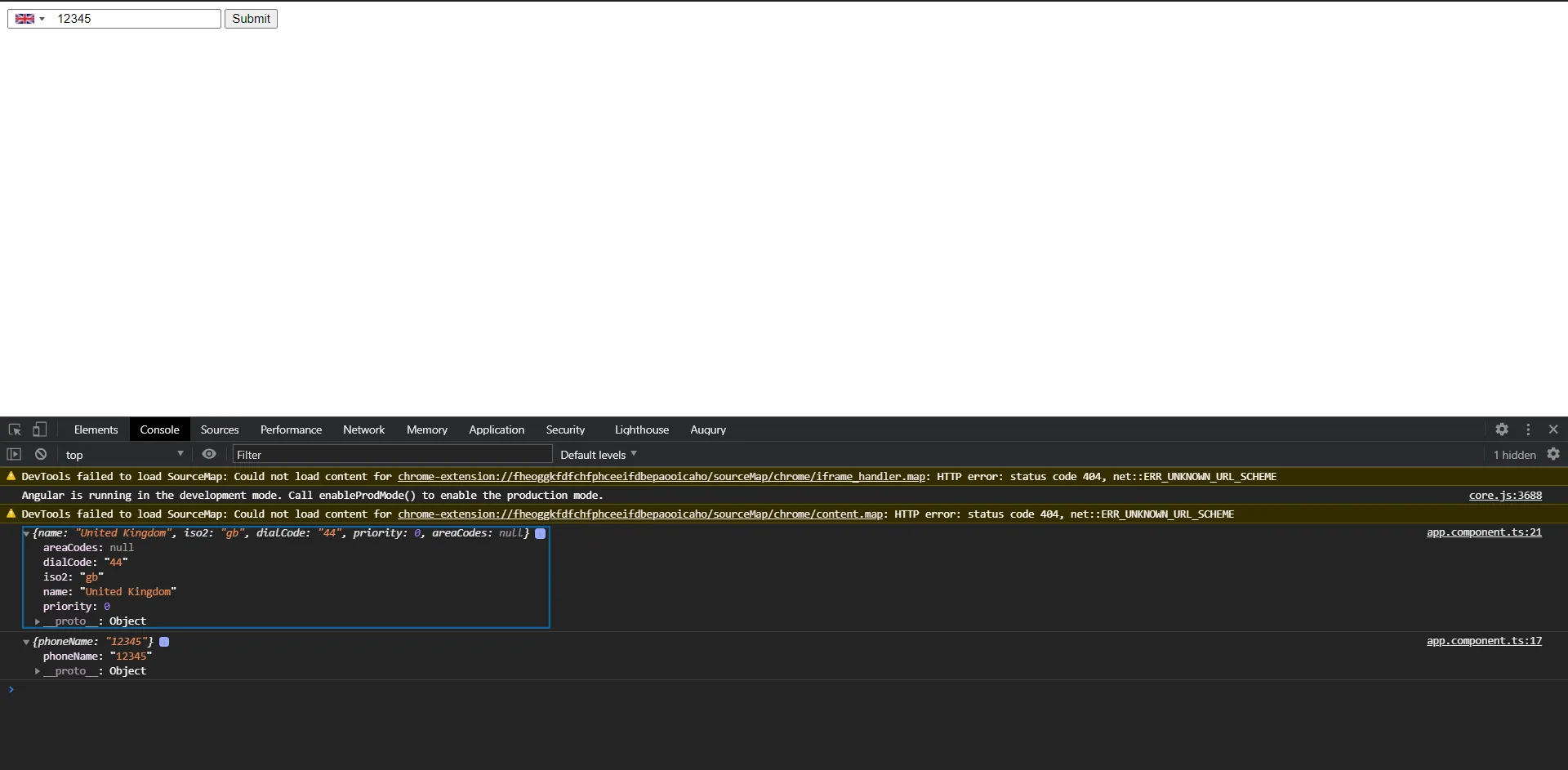The image size is (1568, 770).
Task: Open the Performance tab
Action: [x=291, y=430]
